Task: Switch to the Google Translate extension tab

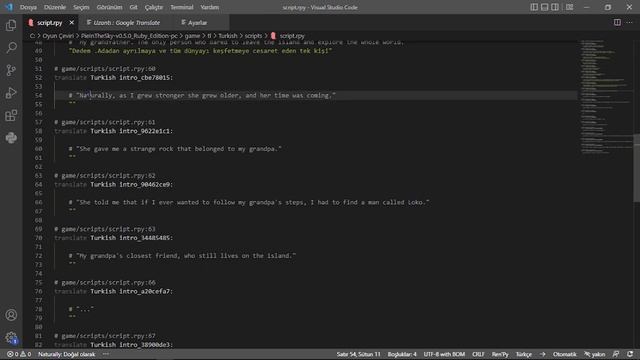Action: [127, 23]
